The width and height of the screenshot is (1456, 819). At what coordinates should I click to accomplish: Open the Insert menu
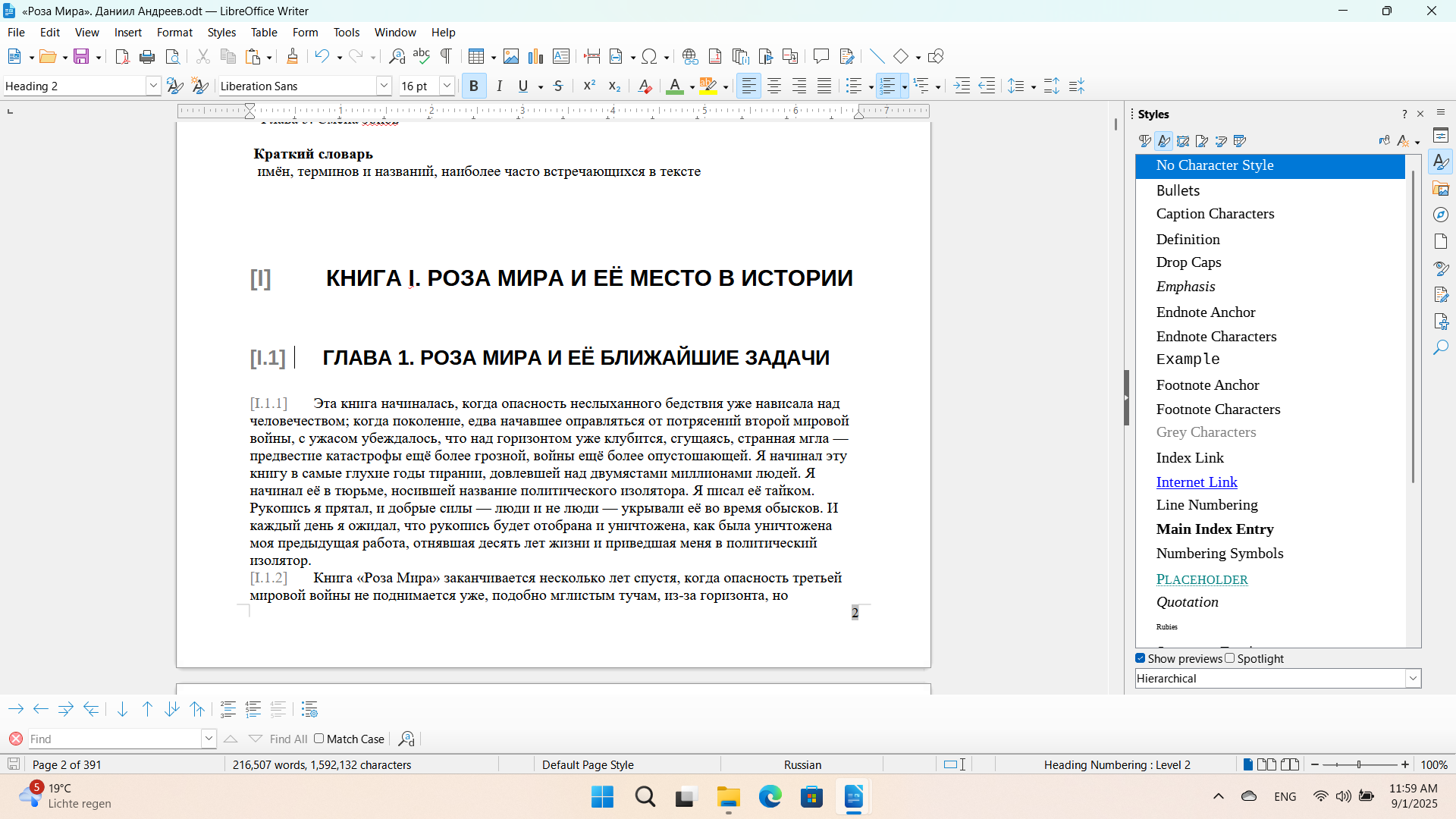pos(128,32)
